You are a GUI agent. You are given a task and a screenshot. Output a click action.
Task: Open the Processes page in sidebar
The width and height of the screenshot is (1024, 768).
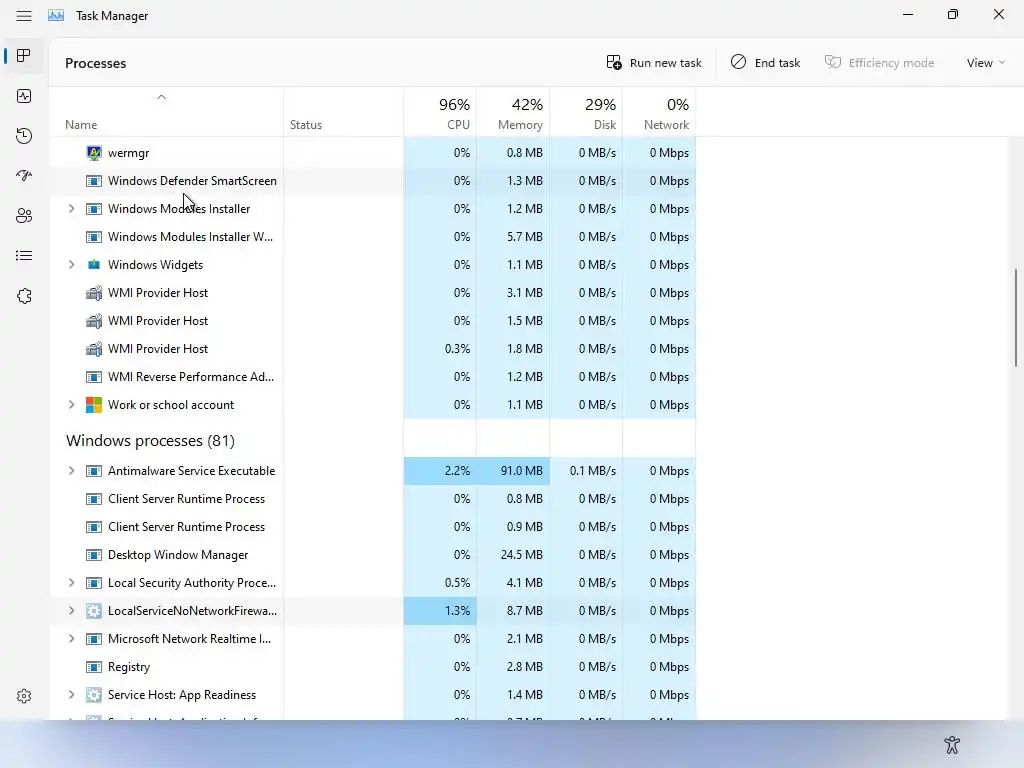(24, 56)
